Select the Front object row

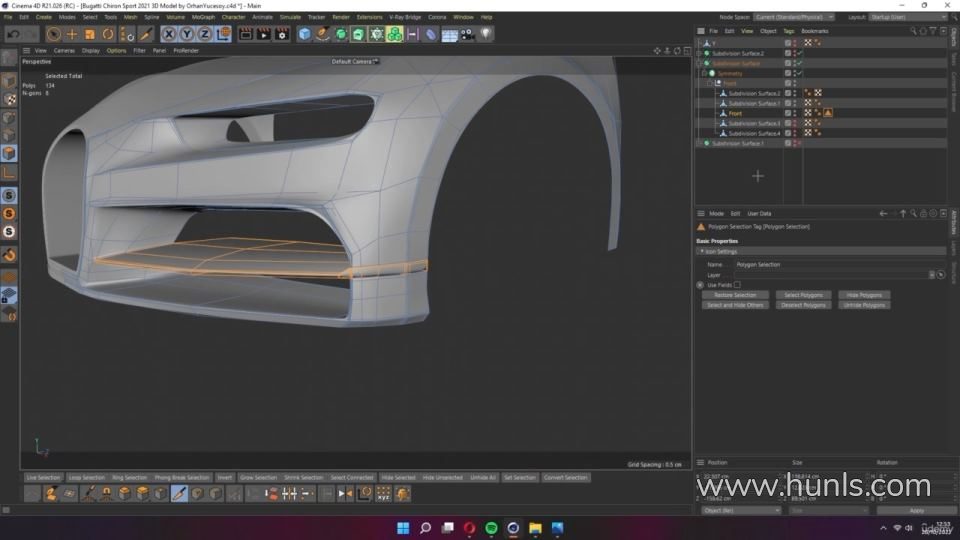pyautogui.click(x=735, y=113)
